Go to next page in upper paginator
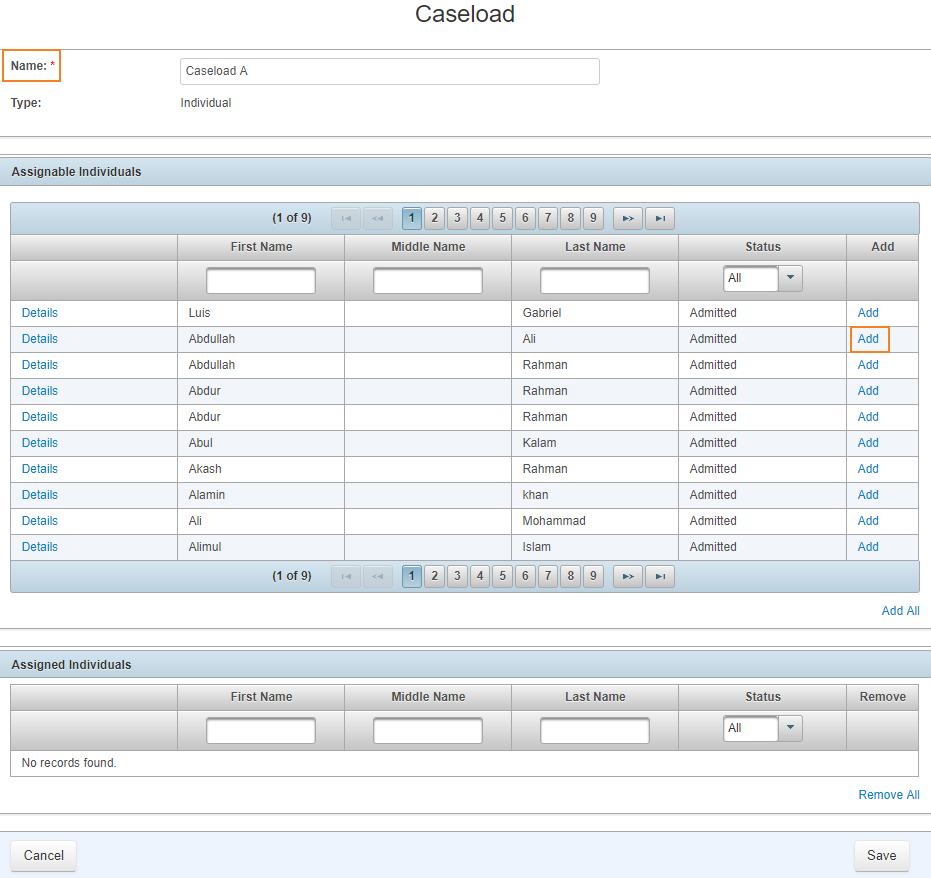The width and height of the screenshot is (931, 878). pos(628,218)
